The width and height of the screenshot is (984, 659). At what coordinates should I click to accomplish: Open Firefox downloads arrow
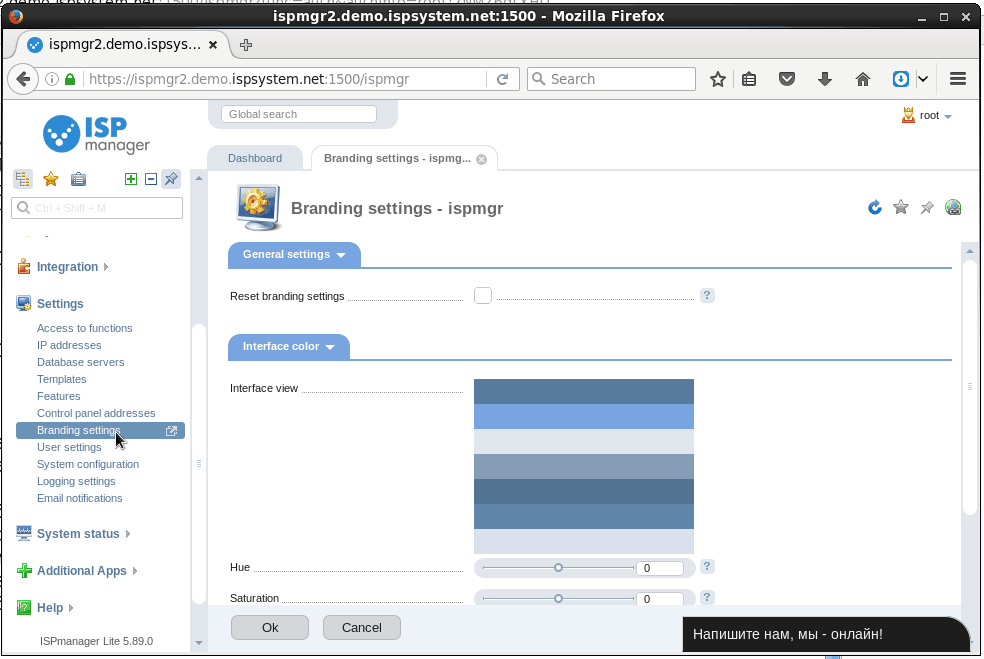pyautogui.click(x=825, y=79)
